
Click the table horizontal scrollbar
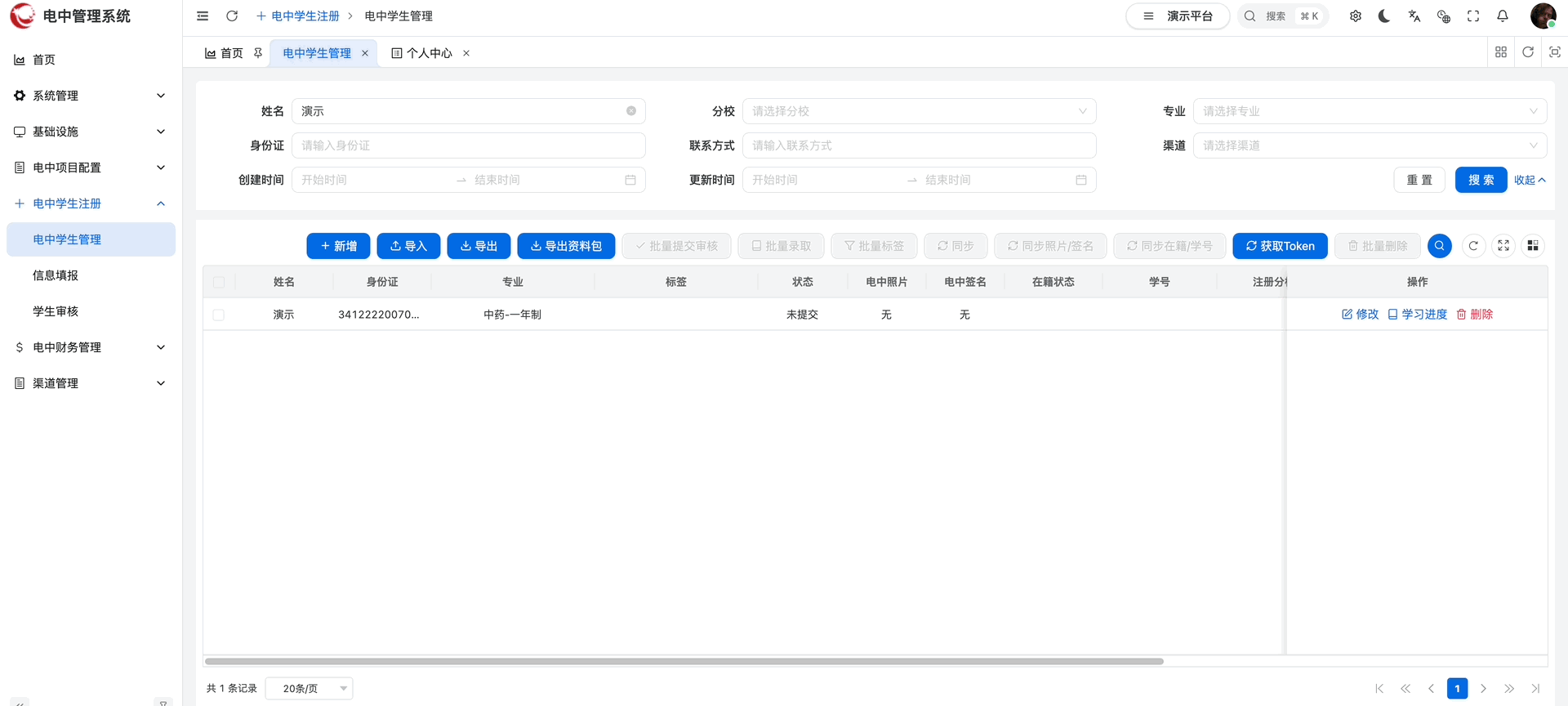coord(684,661)
